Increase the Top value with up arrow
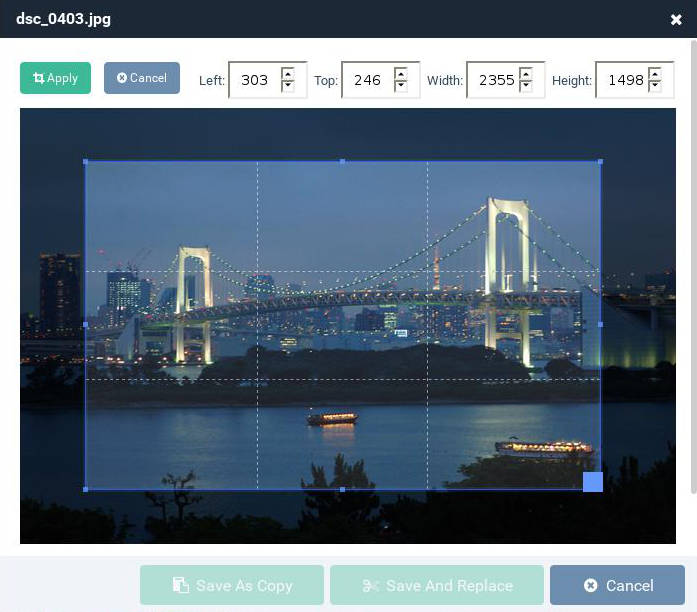Viewport: 697px width, 612px height. [401, 74]
